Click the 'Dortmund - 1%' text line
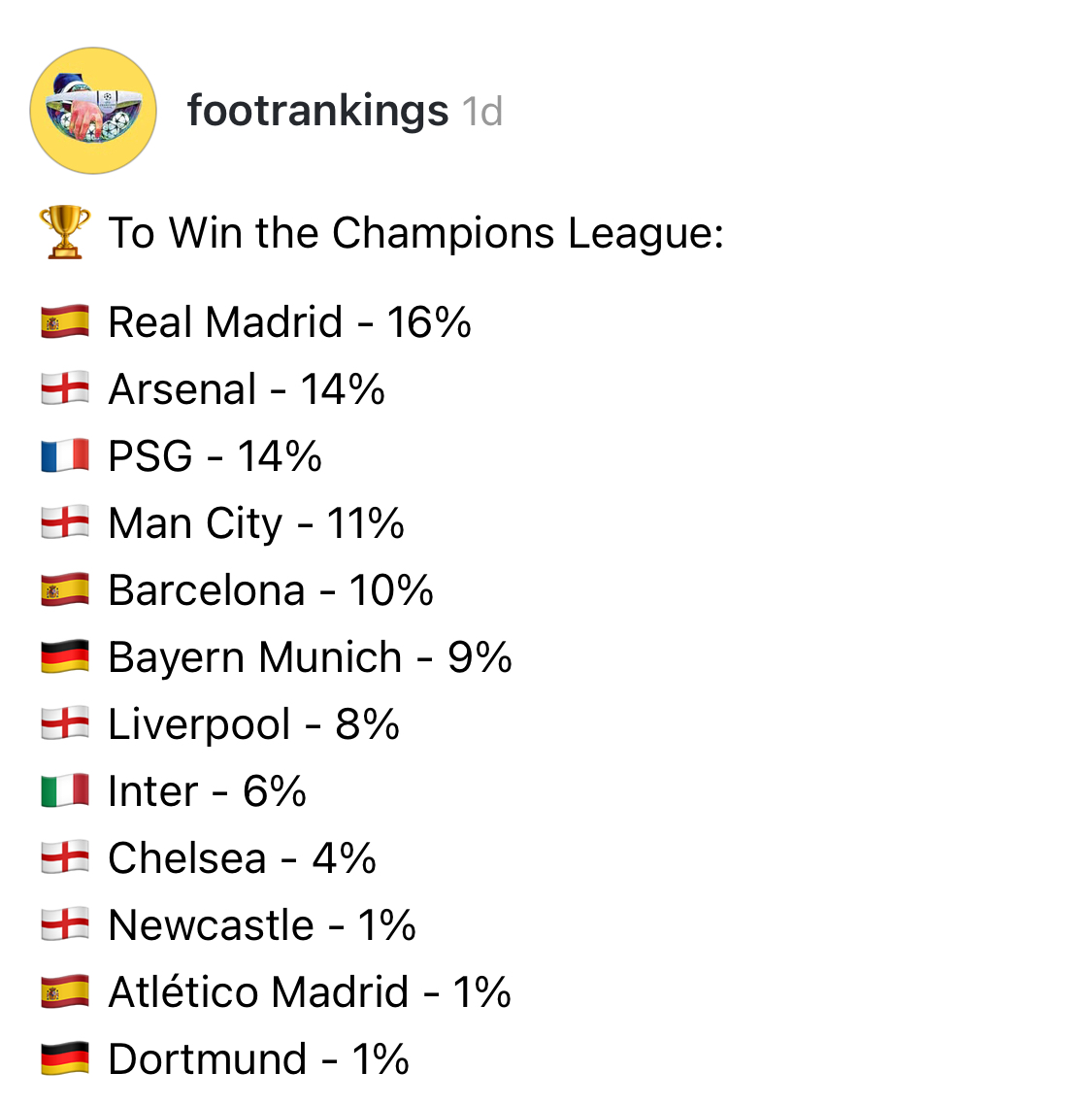1092x1106 pixels. click(x=258, y=1059)
